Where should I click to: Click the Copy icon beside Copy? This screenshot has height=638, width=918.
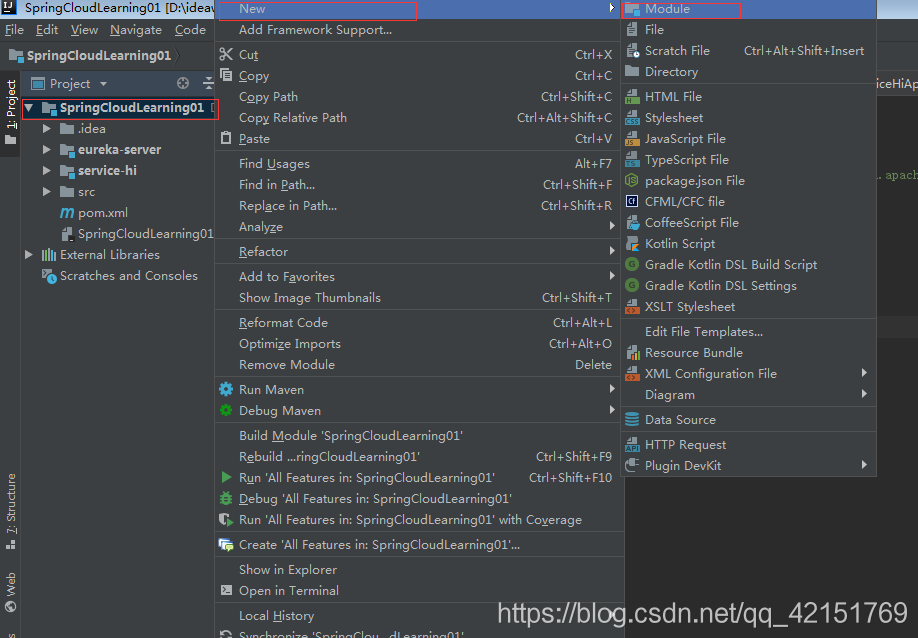226,75
